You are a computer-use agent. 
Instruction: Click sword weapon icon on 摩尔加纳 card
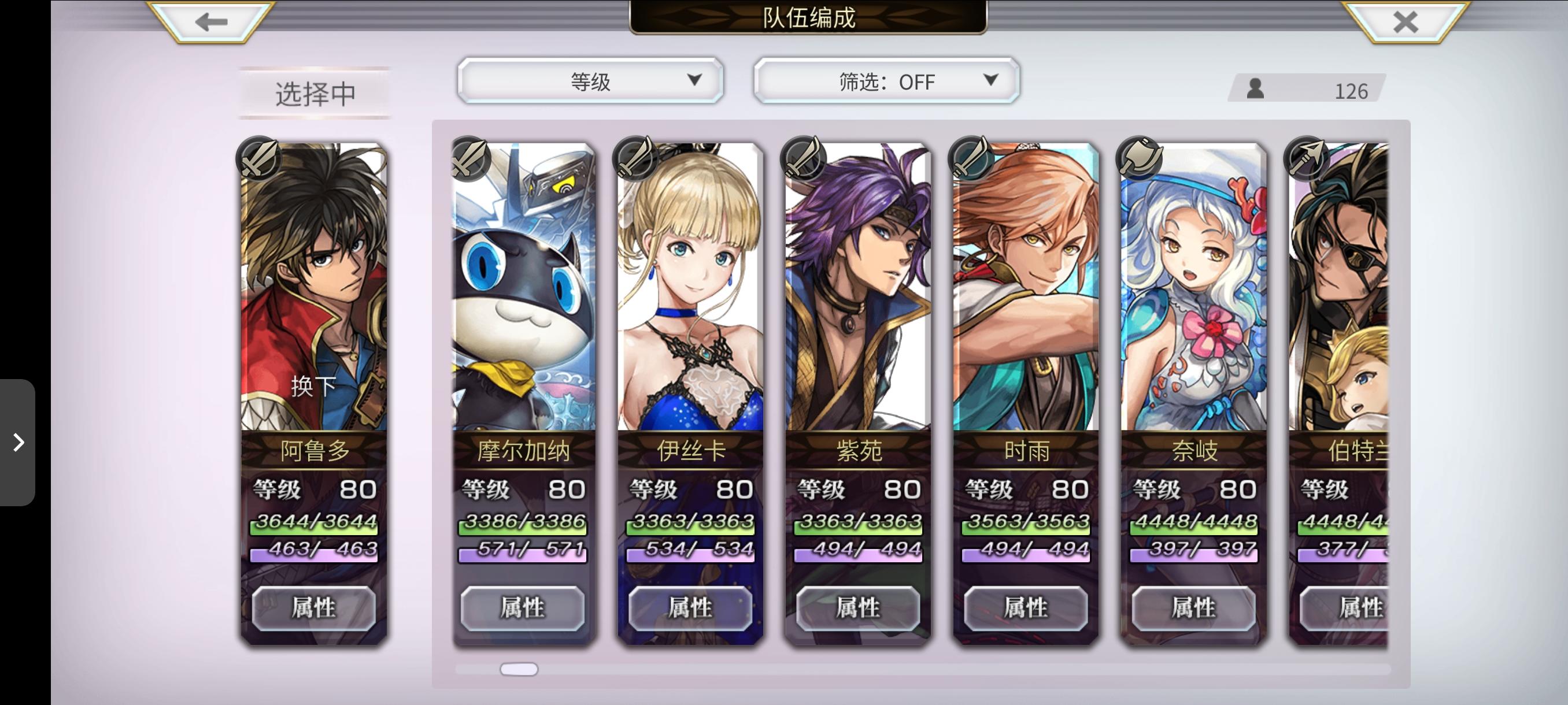coord(470,158)
